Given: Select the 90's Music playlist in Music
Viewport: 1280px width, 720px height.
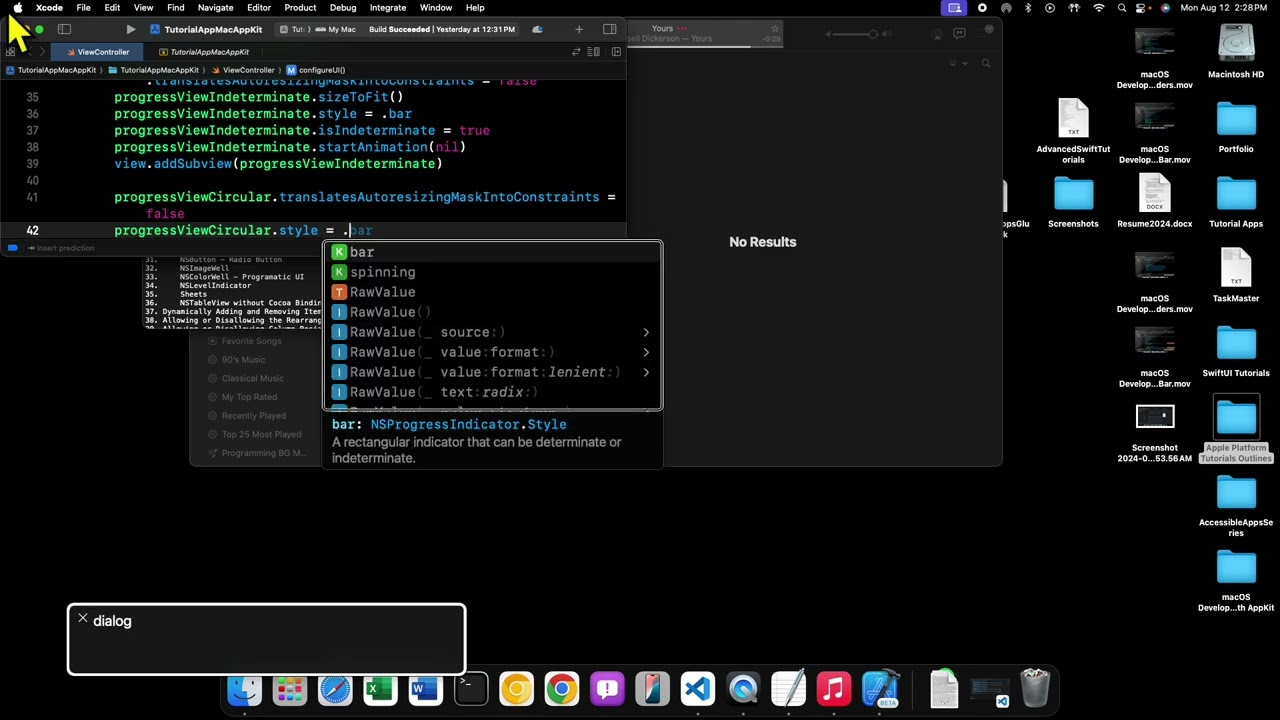Looking at the screenshot, I should click(243, 359).
